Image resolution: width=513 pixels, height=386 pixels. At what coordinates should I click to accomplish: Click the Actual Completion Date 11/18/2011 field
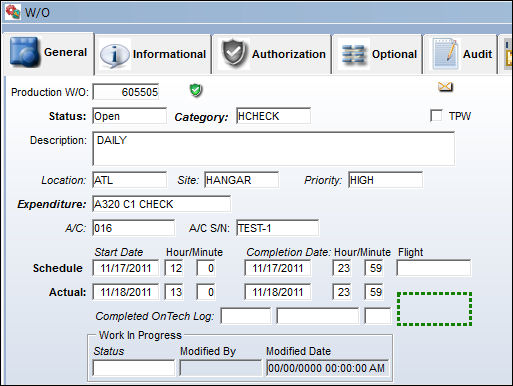click(278, 292)
